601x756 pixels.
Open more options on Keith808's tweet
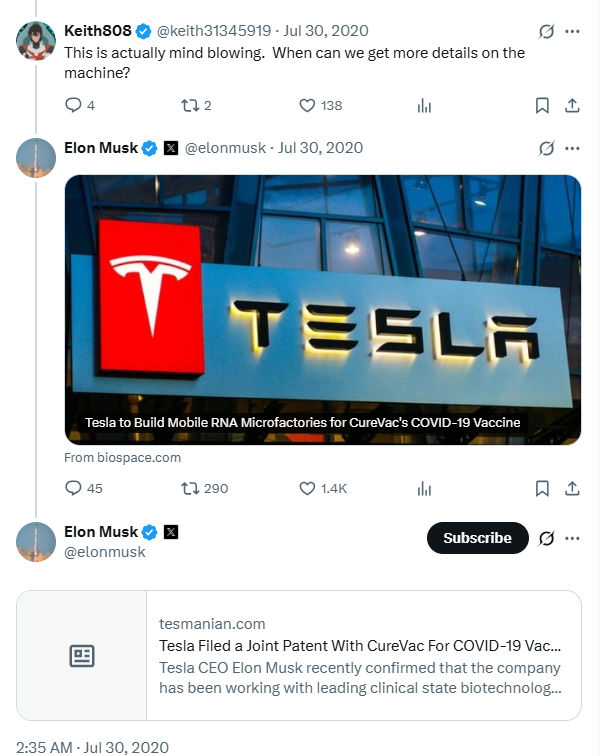click(572, 31)
